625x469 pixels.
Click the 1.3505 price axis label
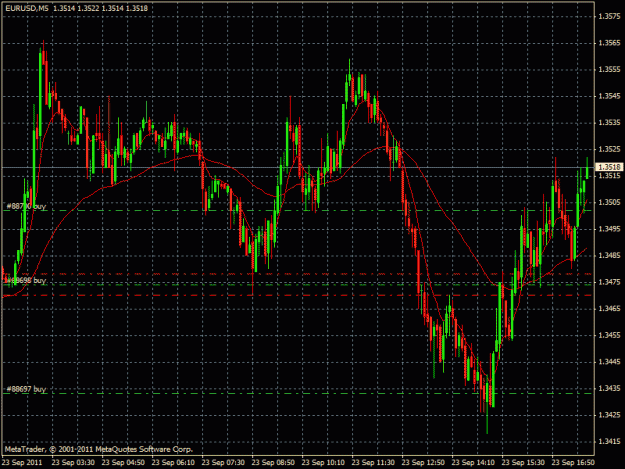point(609,202)
